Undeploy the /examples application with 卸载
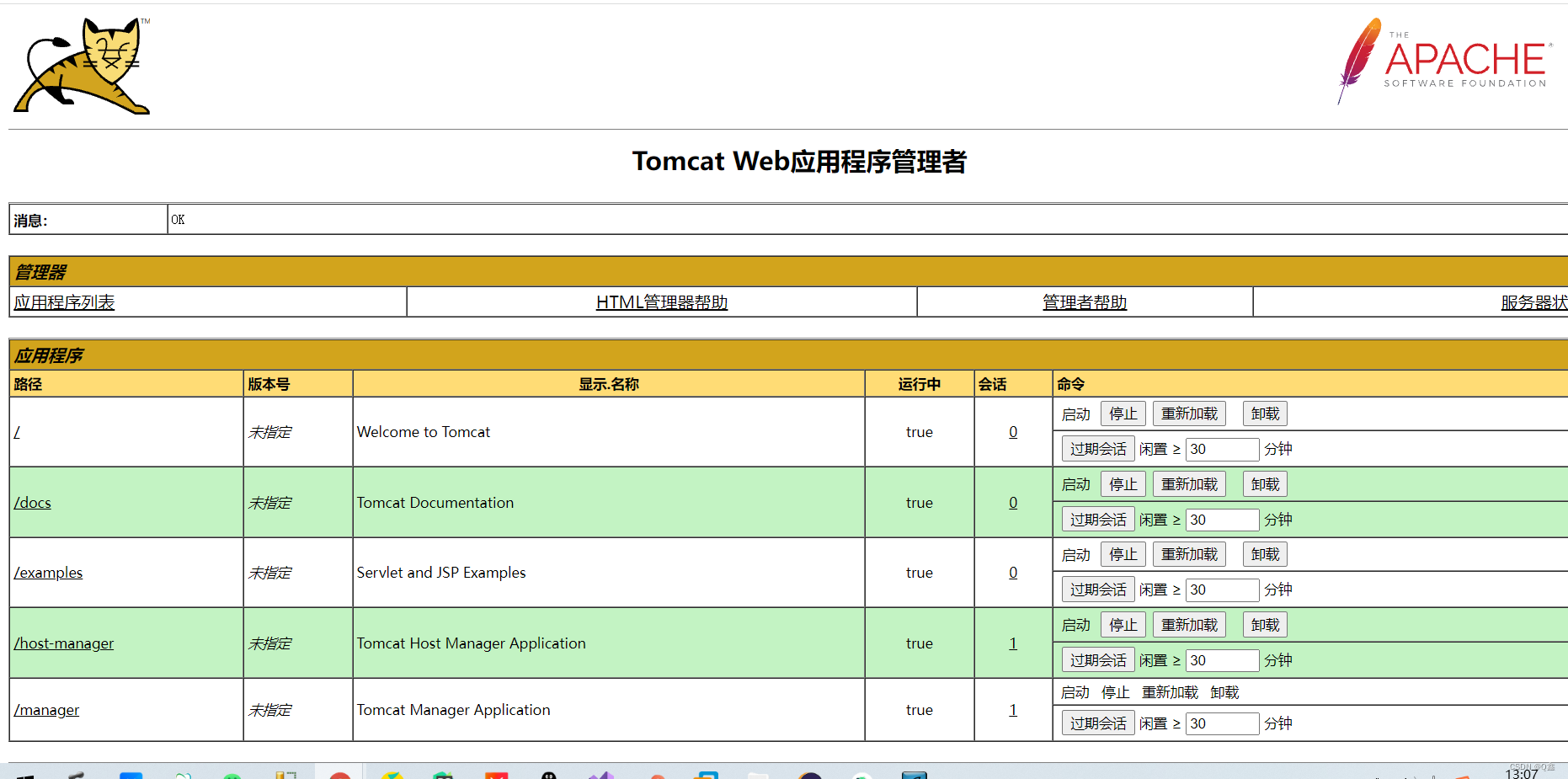The height and width of the screenshot is (779, 1568). [1265, 554]
